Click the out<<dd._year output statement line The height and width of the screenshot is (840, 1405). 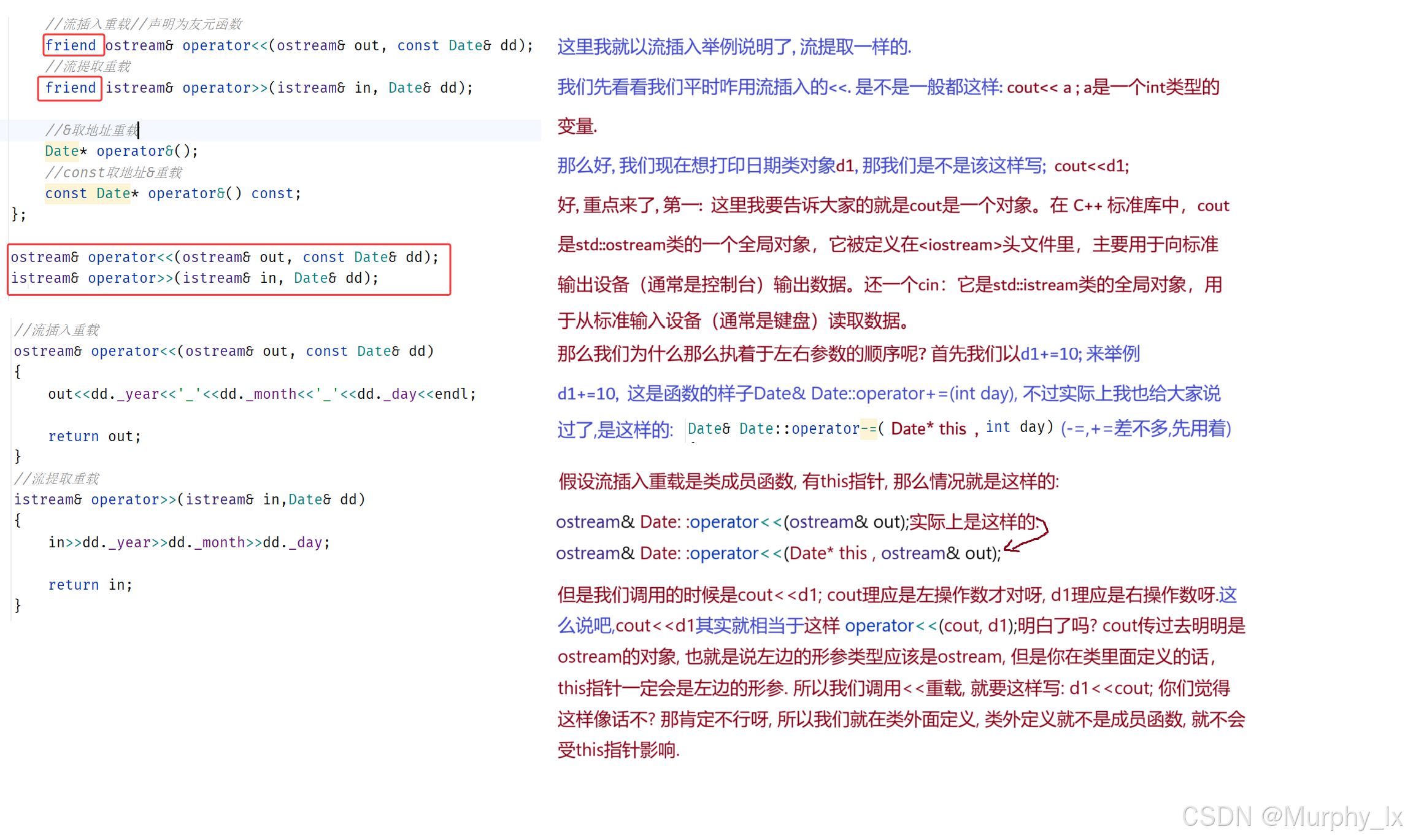262,394
